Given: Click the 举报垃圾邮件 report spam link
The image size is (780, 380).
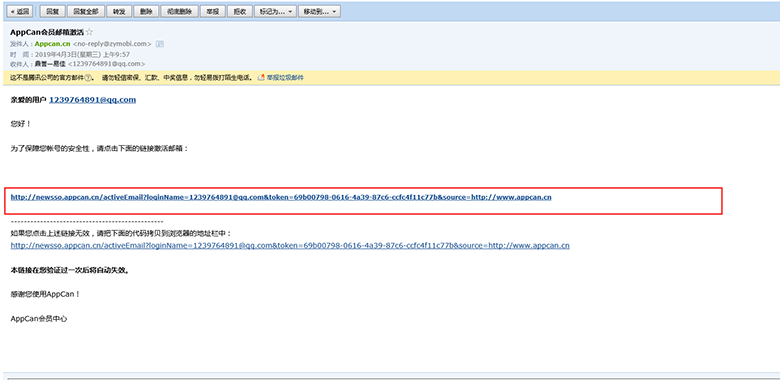Looking at the screenshot, I should coord(285,78).
